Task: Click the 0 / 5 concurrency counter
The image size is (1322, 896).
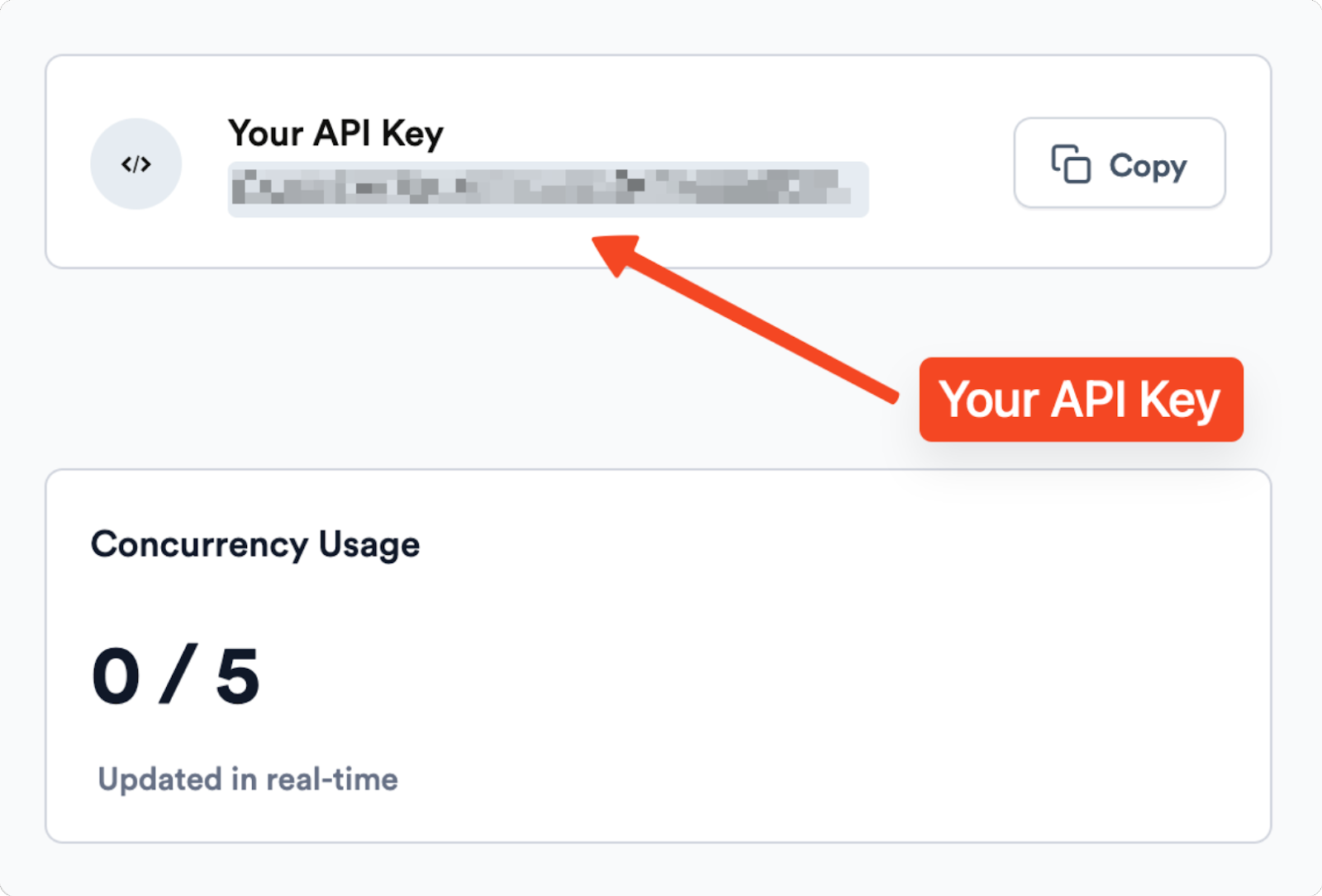Action: point(178,676)
